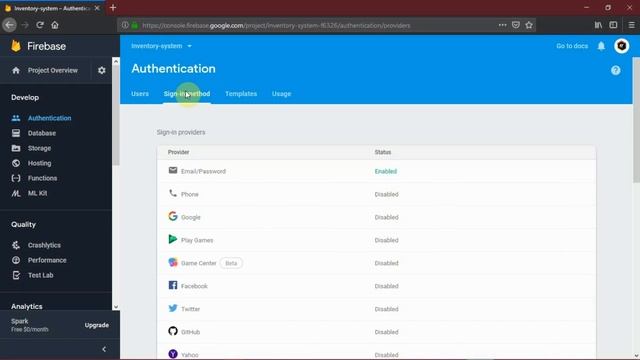Click the Enabled status for Email/Password
Viewport: 640px width, 360px height.
[x=386, y=171]
